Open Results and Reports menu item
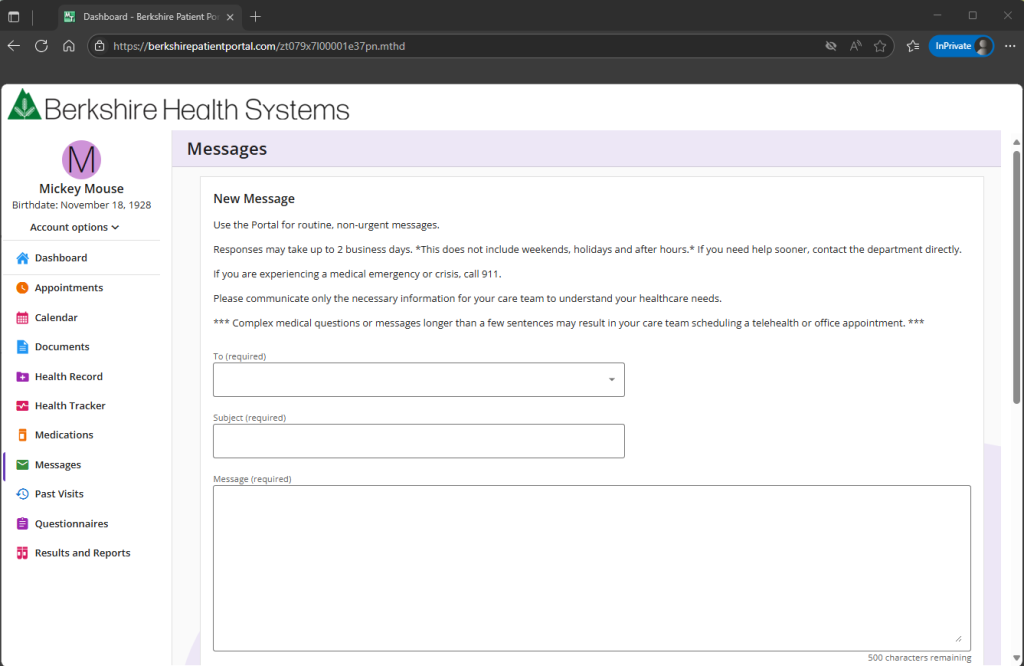The width and height of the screenshot is (1024, 666). coord(82,553)
